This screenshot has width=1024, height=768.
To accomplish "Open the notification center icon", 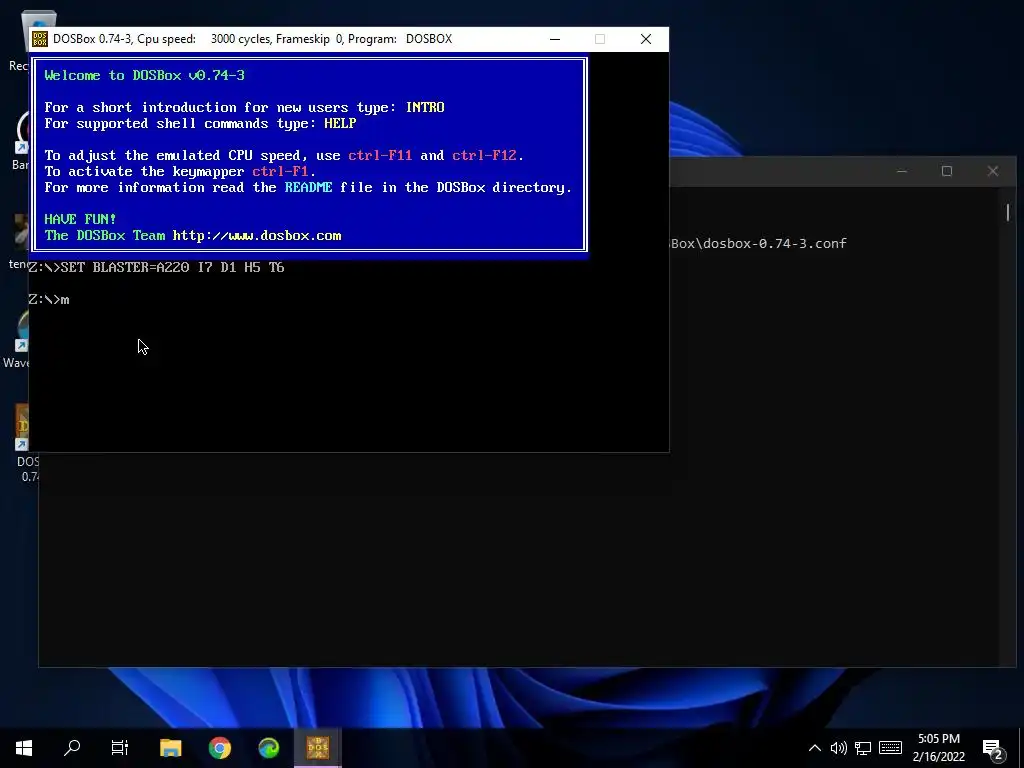I will (993, 748).
